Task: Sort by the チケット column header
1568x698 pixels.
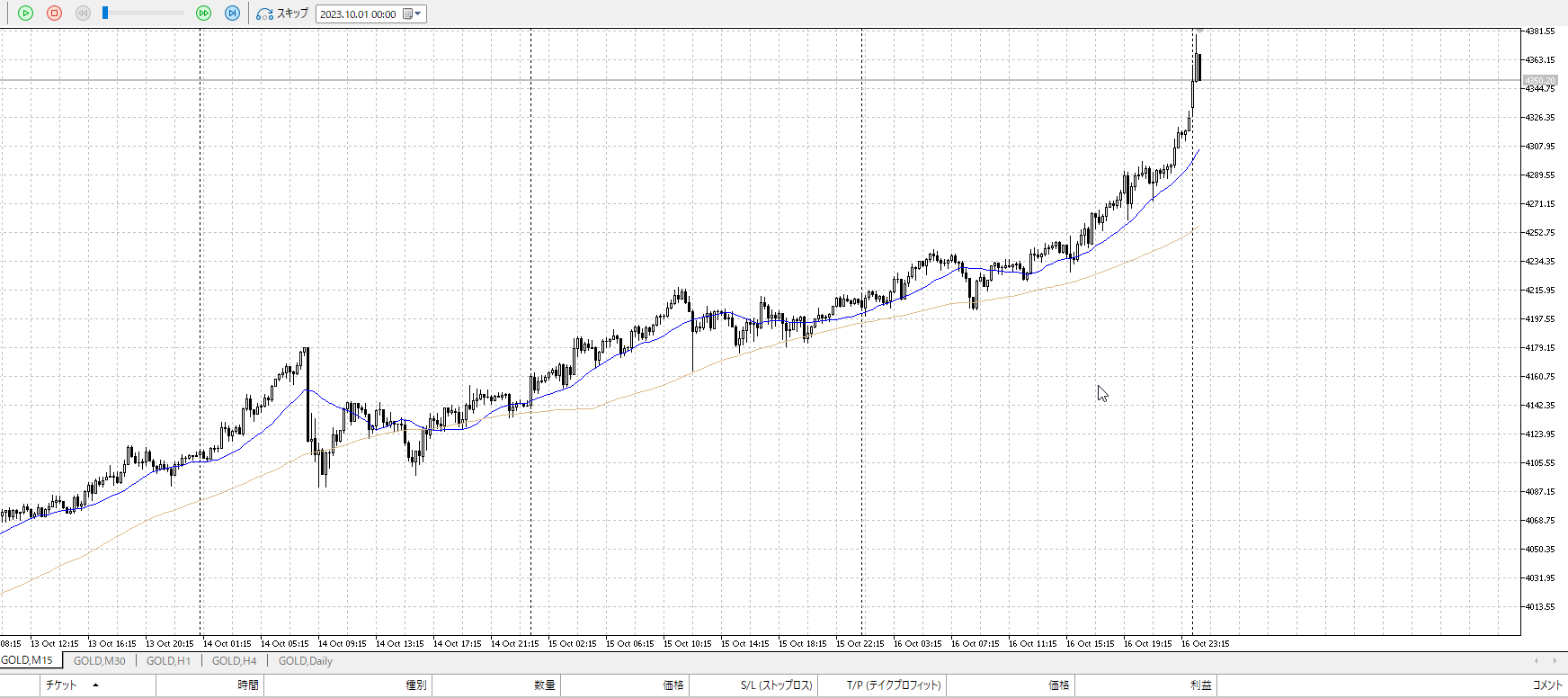Action: (61, 685)
